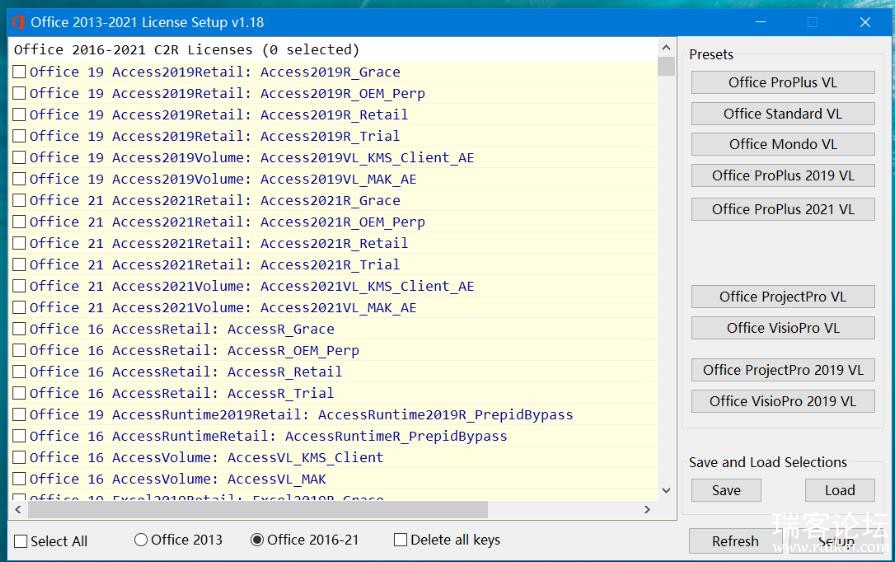Check Access2019R_Grace license checkbox
Image resolution: width=895 pixels, height=562 pixels.
(19, 72)
